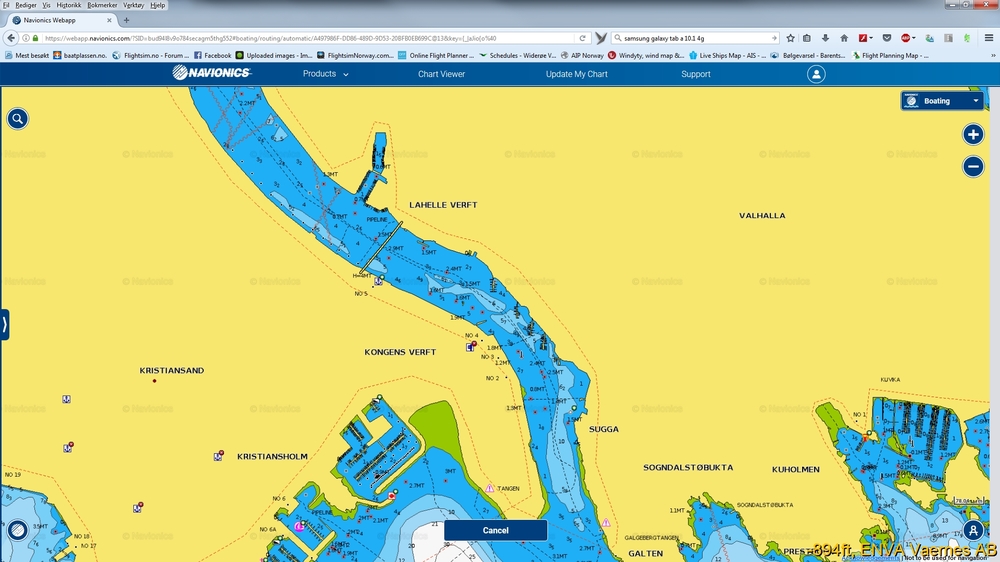The width and height of the screenshot is (1000, 562).
Task: Open the chart search magnifier
Action: [18, 119]
